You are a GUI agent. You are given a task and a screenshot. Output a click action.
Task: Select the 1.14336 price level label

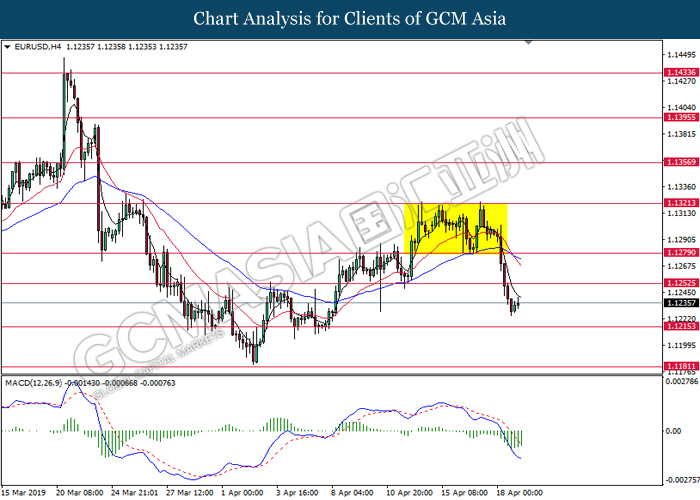pyautogui.click(x=680, y=72)
